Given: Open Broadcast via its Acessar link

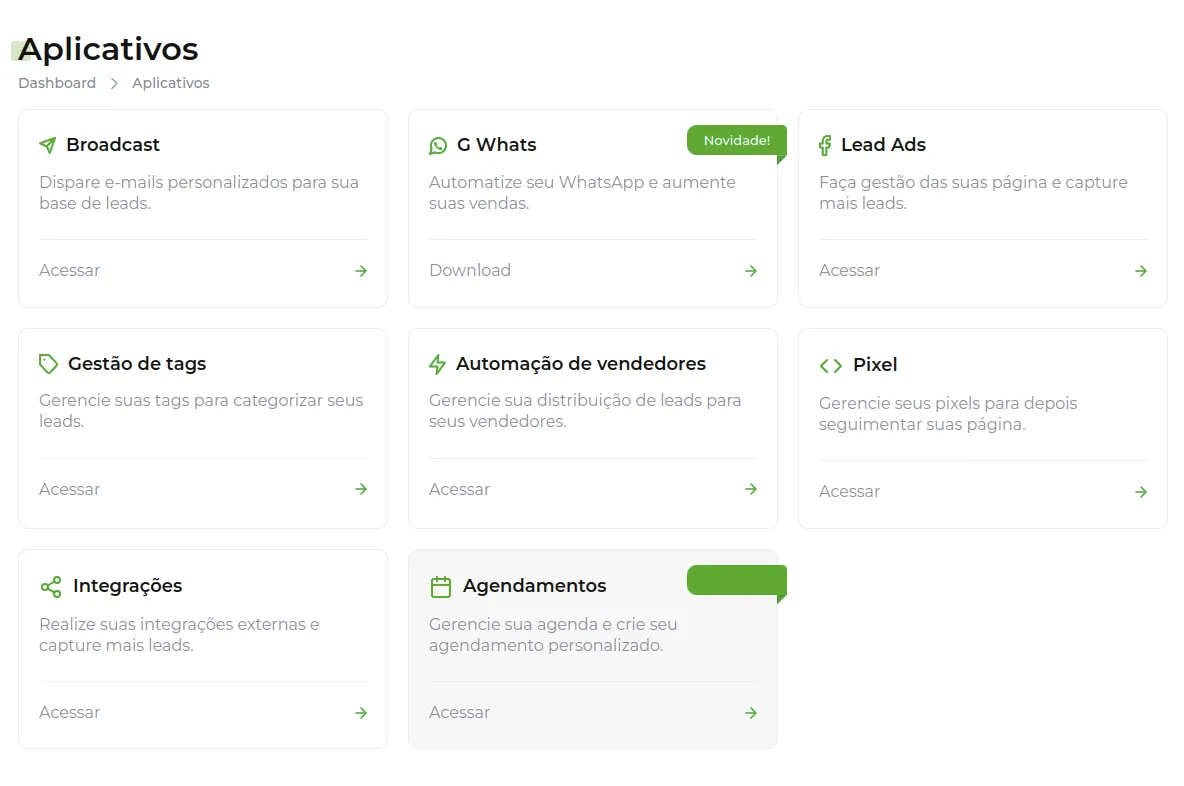Looking at the screenshot, I should (x=69, y=270).
